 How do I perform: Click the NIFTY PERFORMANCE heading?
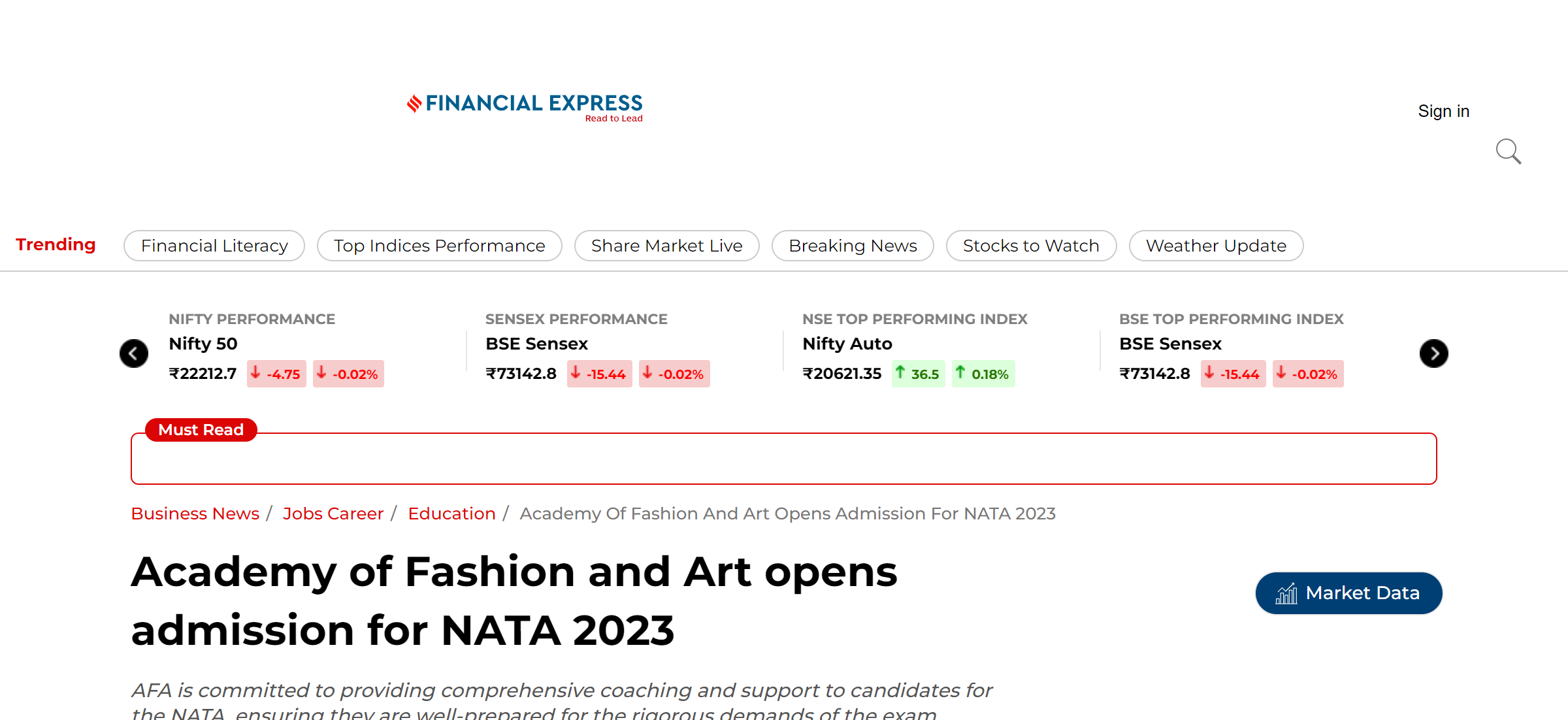[x=252, y=319]
